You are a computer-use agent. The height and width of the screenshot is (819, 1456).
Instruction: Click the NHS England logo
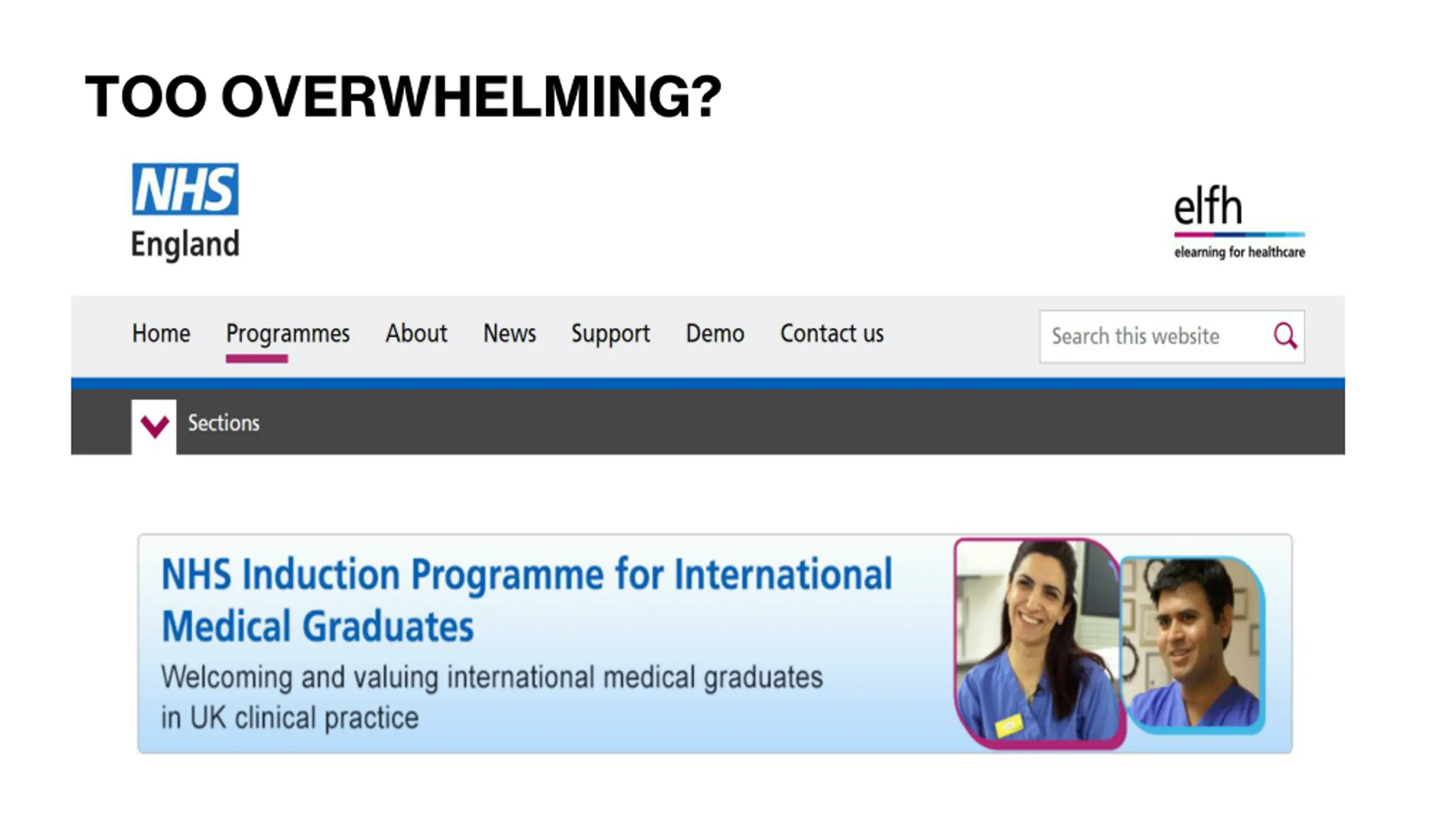185,212
